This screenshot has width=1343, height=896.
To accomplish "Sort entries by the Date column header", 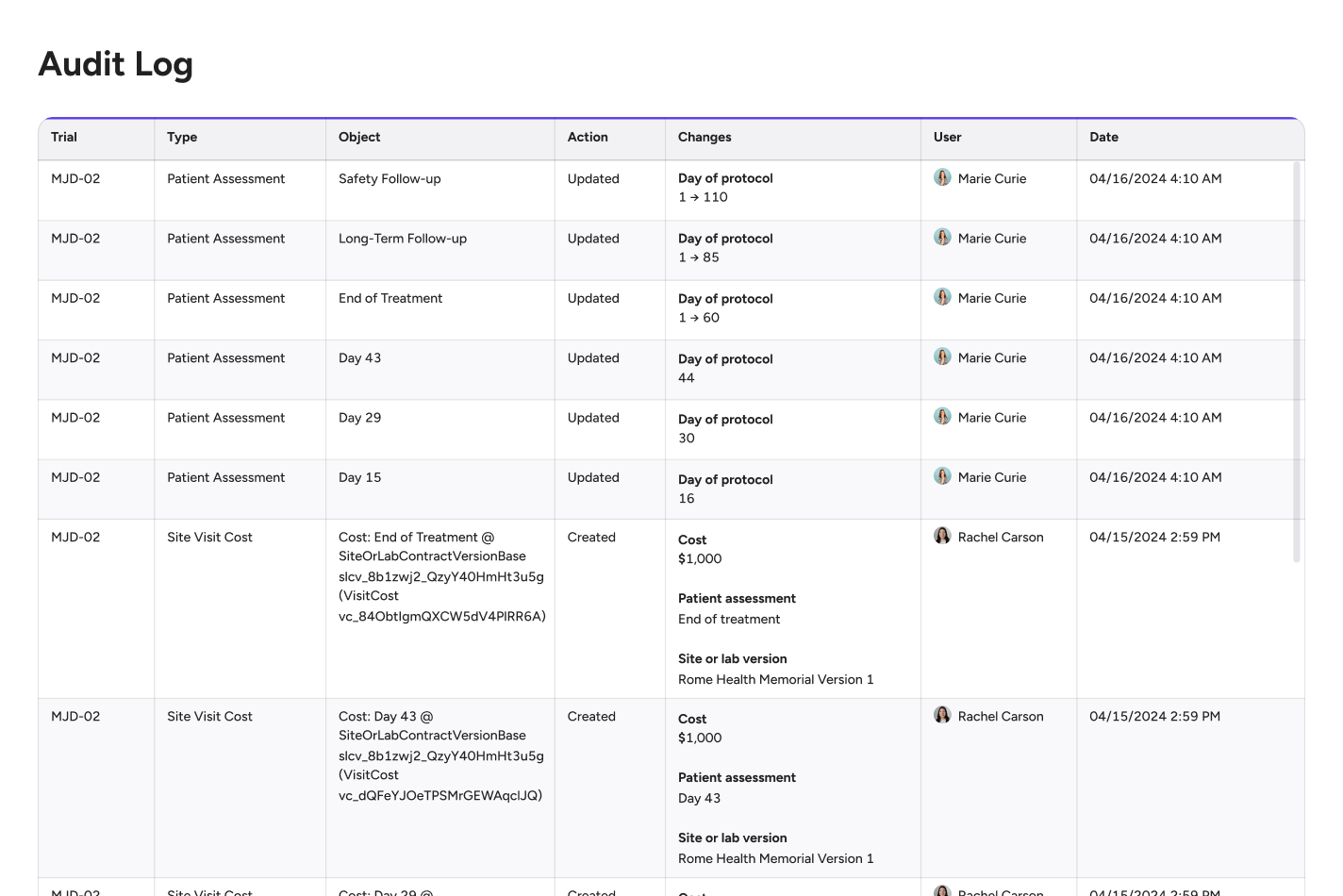I will (x=1103, y=138).
